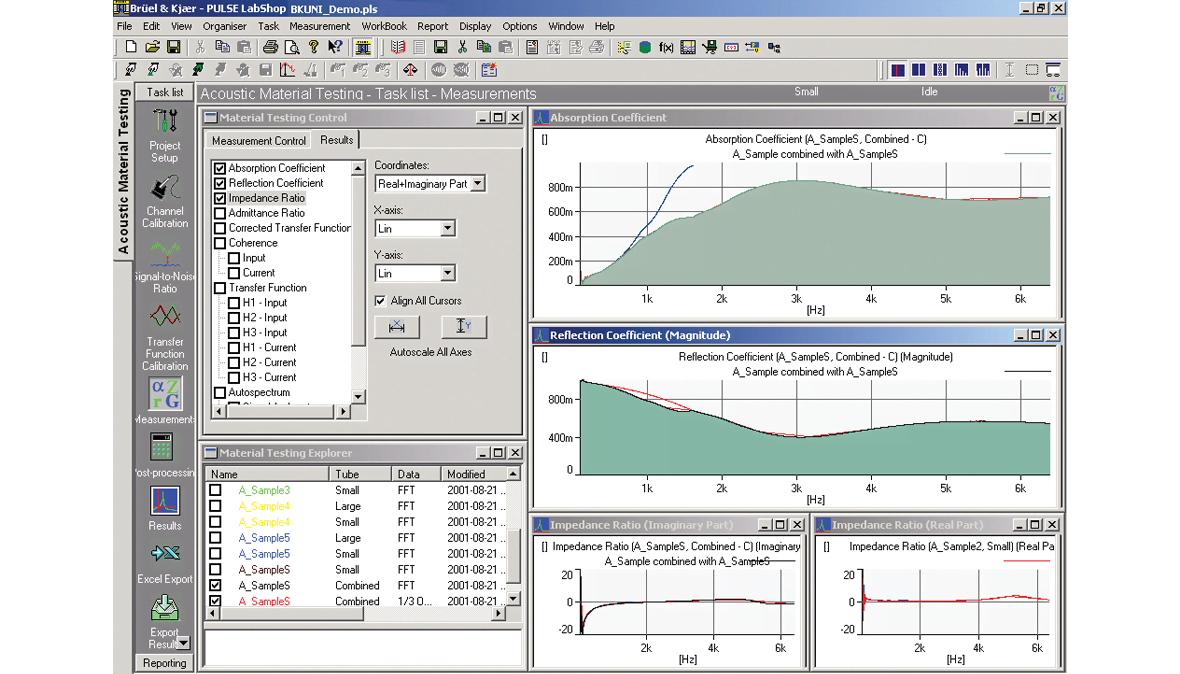1180x674 pixels.
Task: Open the Coordinates dropdown
Action: pos(477,184)
